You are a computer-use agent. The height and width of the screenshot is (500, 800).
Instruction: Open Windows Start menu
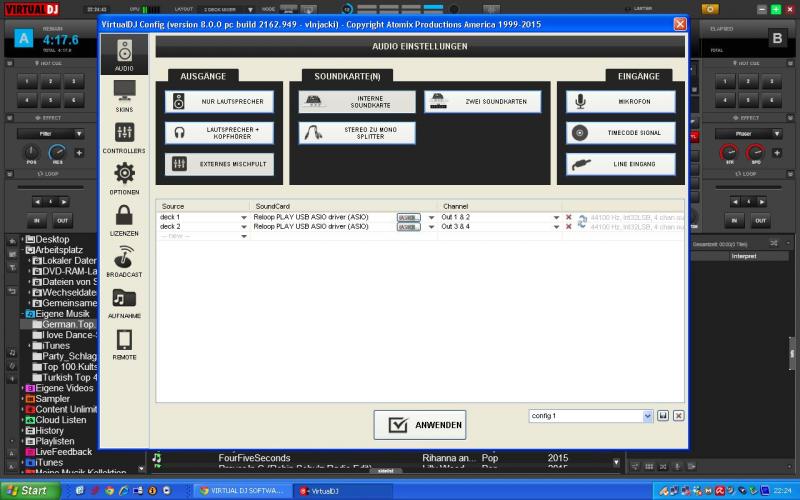pos(30,491)
